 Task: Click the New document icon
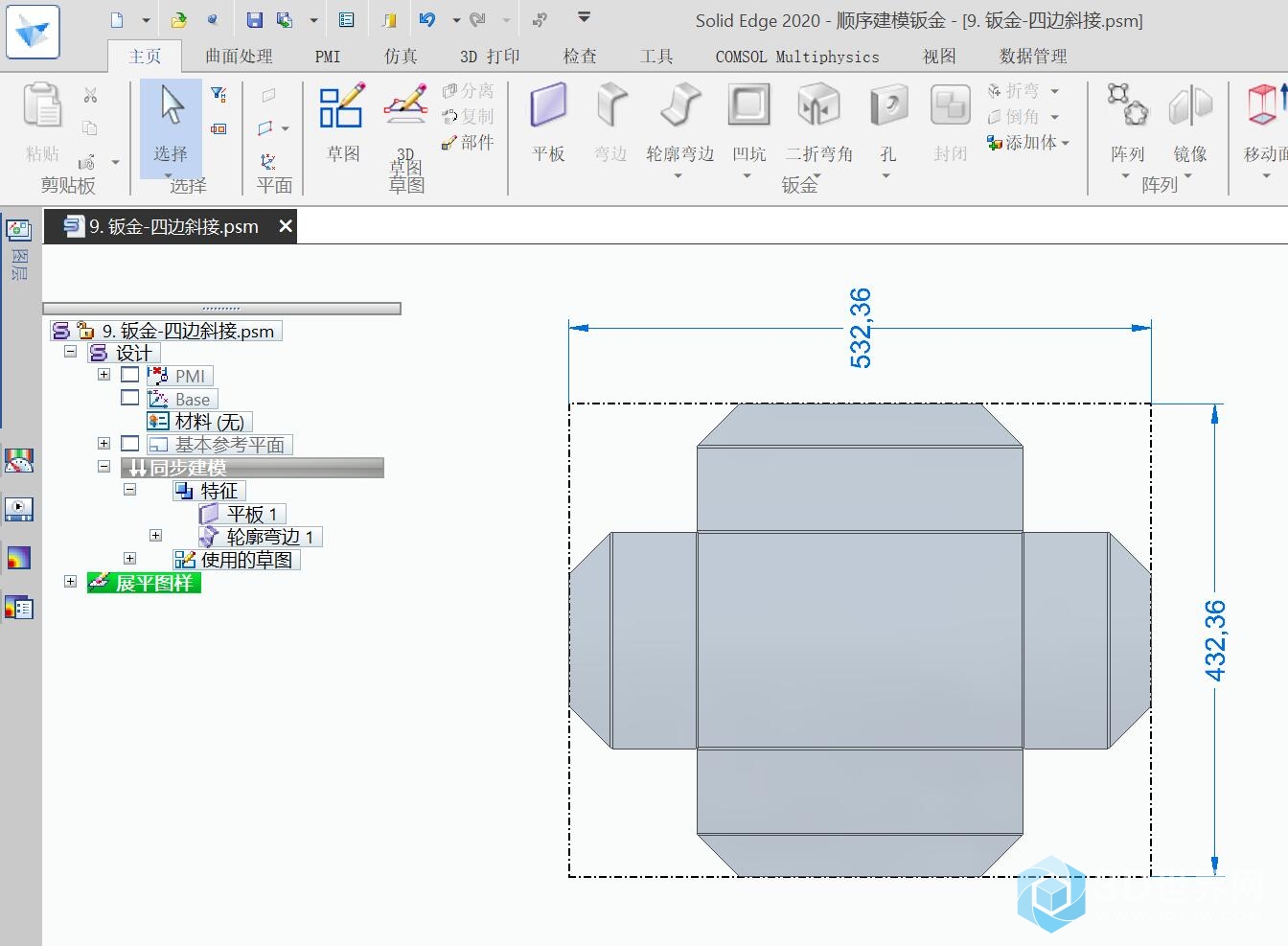(x=117, y=20)
